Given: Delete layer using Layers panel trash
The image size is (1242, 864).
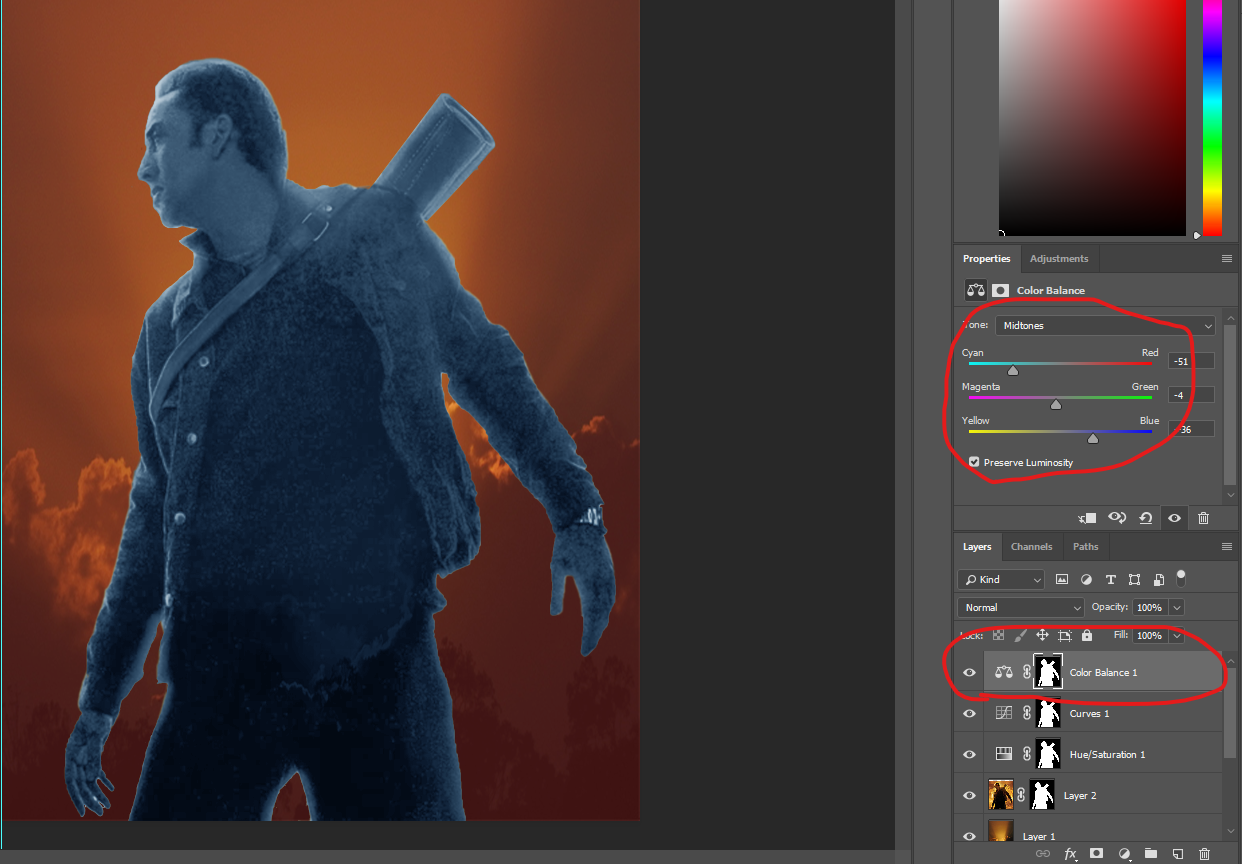Looking at the screenshot, I should click(x=1204, y=854).
